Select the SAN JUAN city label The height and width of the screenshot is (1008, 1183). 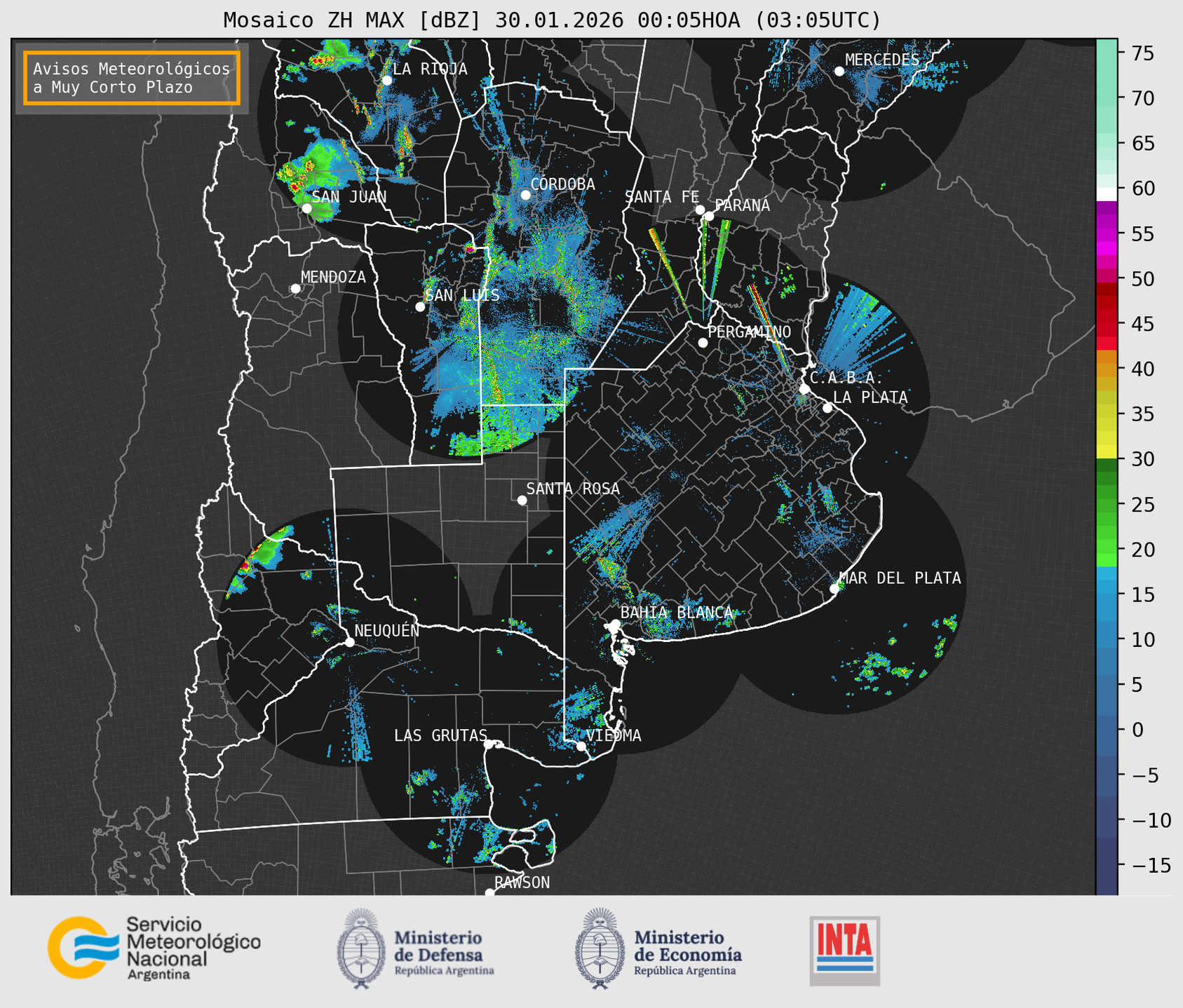tap(349, 197)
